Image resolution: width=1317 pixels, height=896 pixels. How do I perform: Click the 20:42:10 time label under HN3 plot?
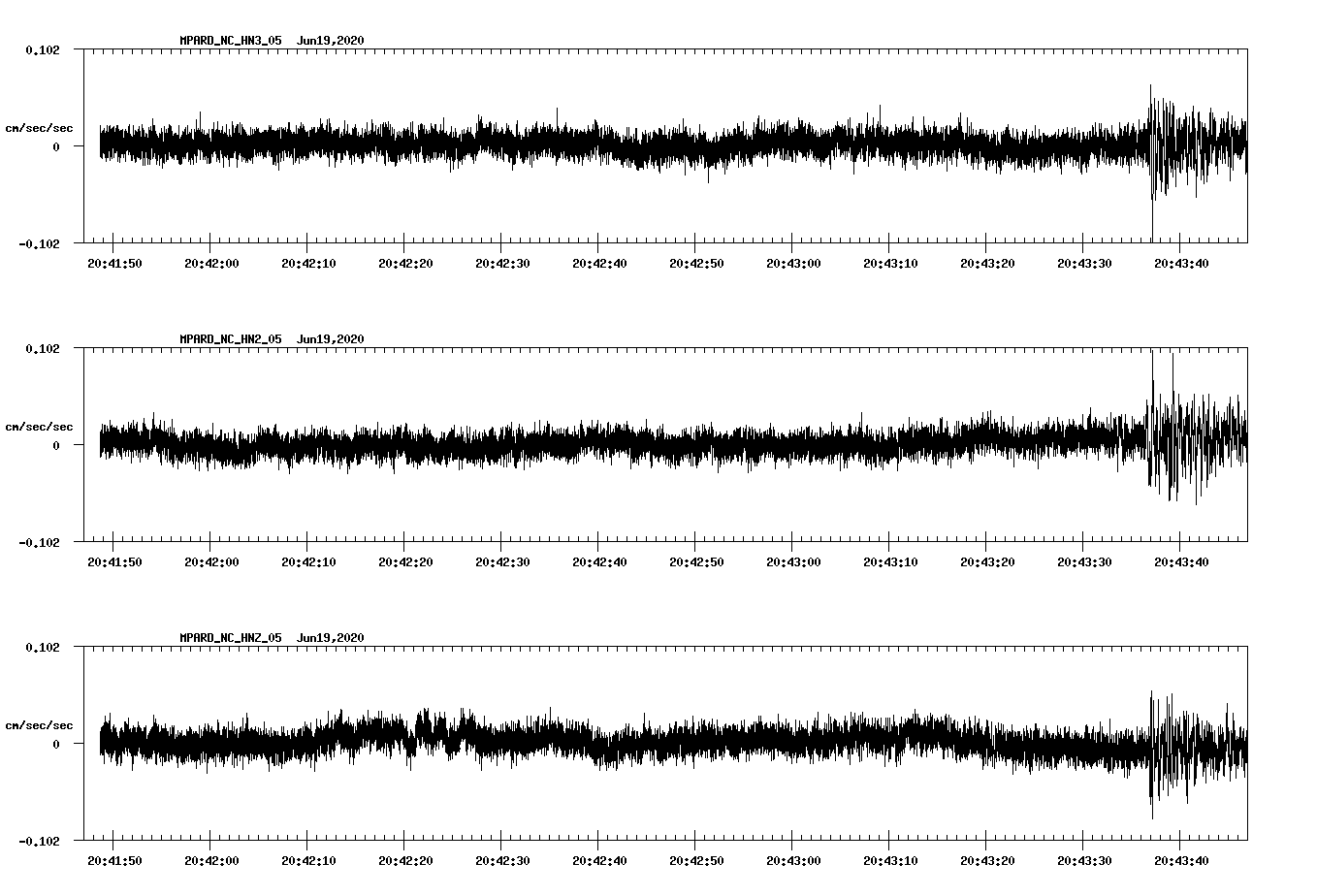pyautogui.click(x=308, y=263)
